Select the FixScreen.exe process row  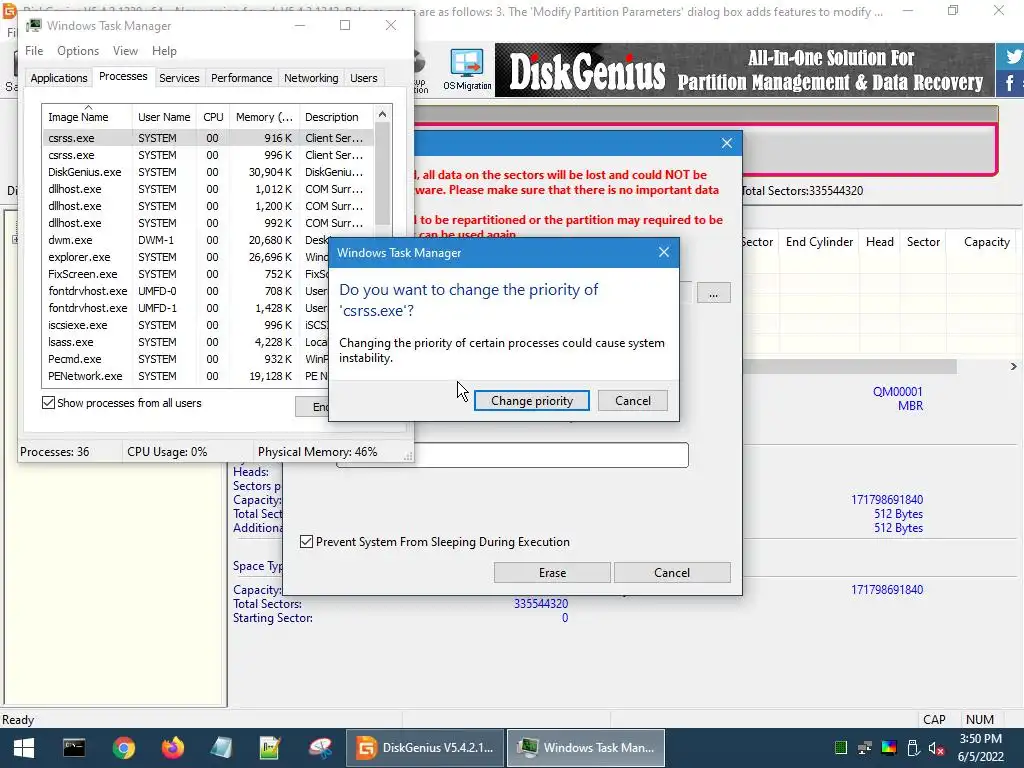coord(185,274)
